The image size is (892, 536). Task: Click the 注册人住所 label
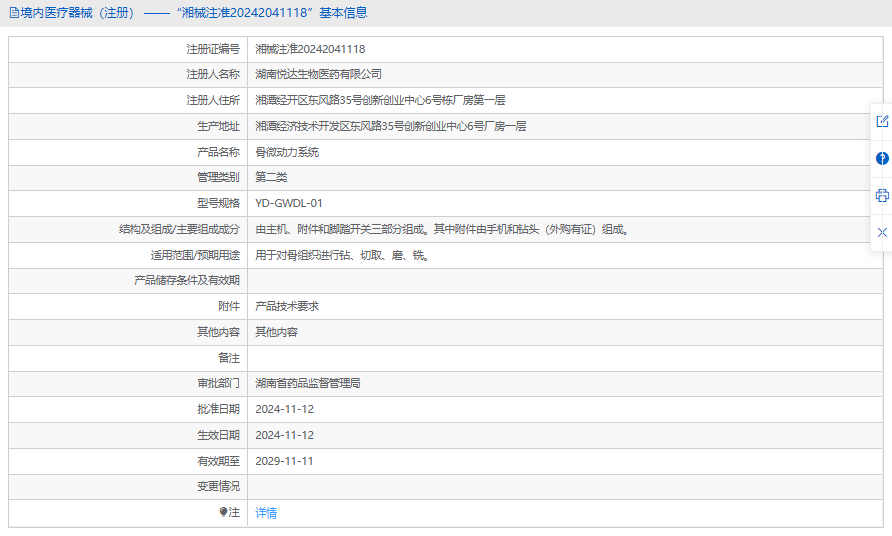pyautogui.click(x=213, y=100)
